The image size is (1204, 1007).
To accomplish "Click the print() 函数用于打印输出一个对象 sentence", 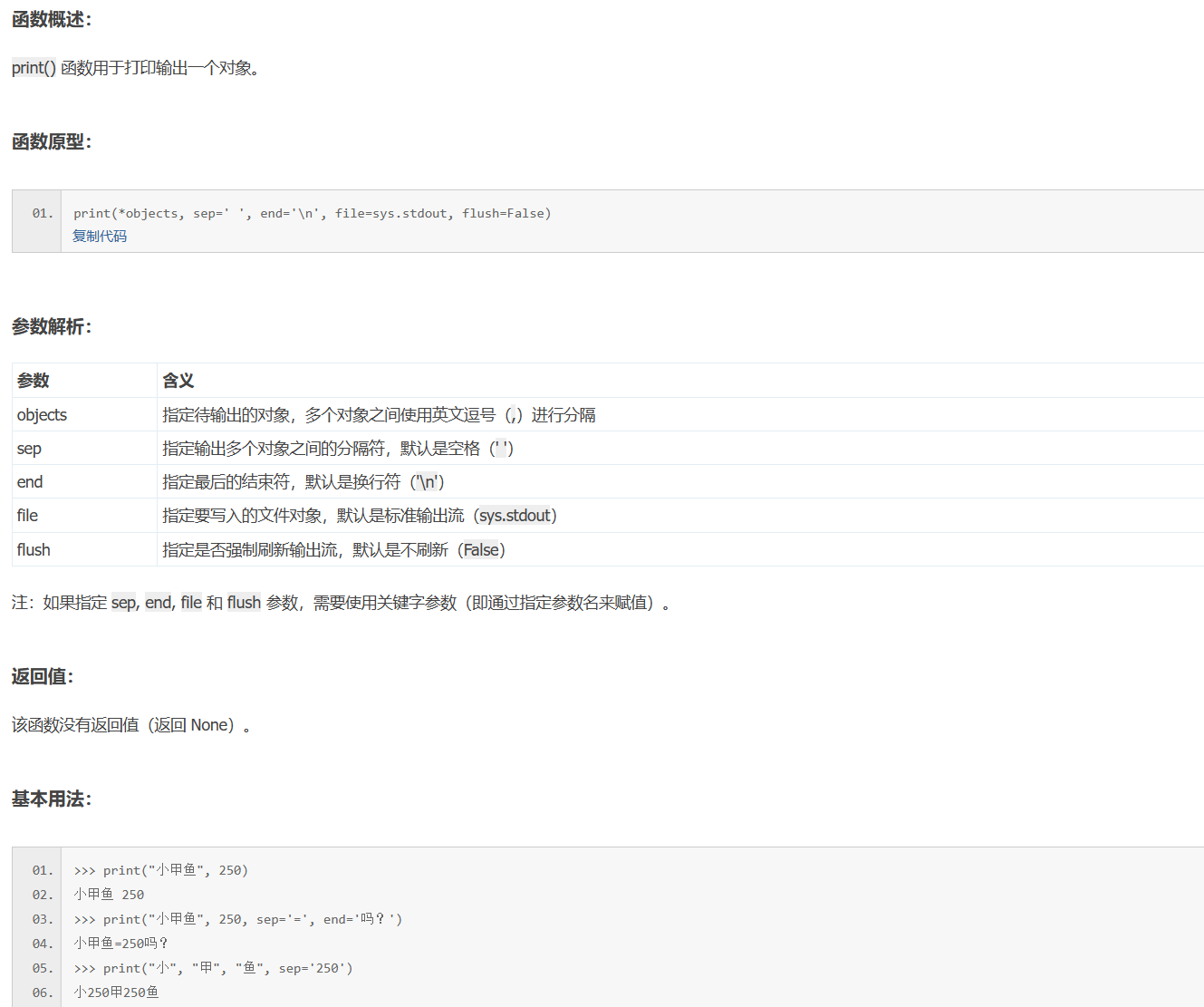I will pos(136,68).
